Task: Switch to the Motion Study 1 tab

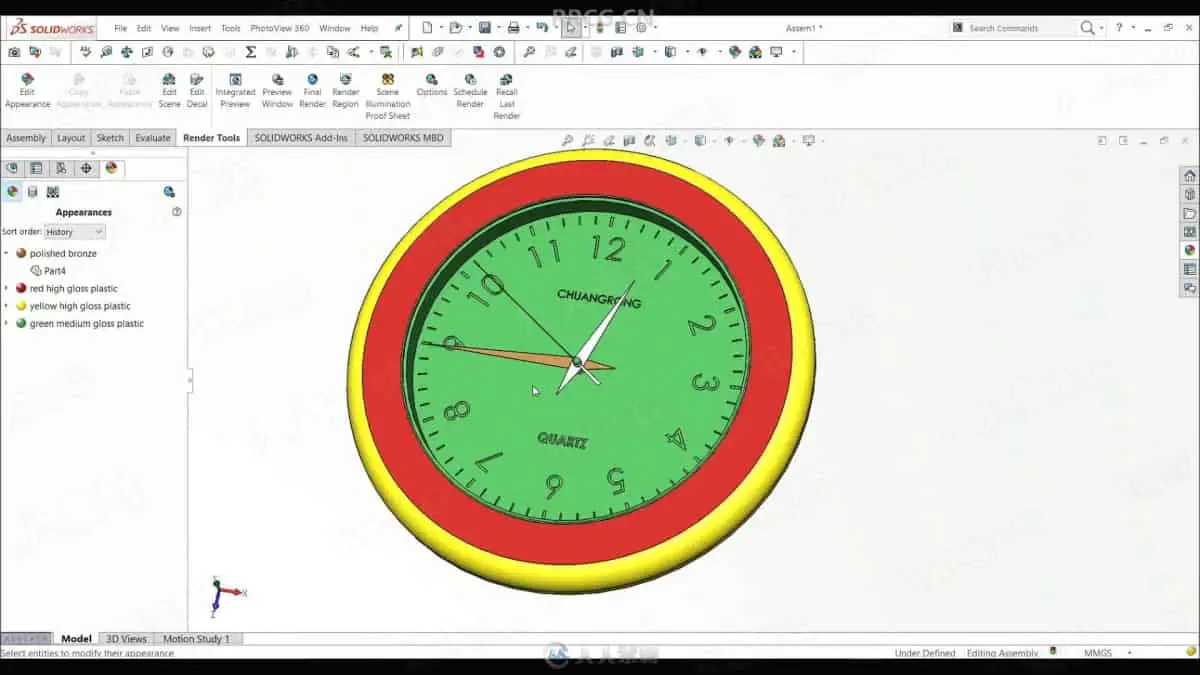Action: point(196,639)
